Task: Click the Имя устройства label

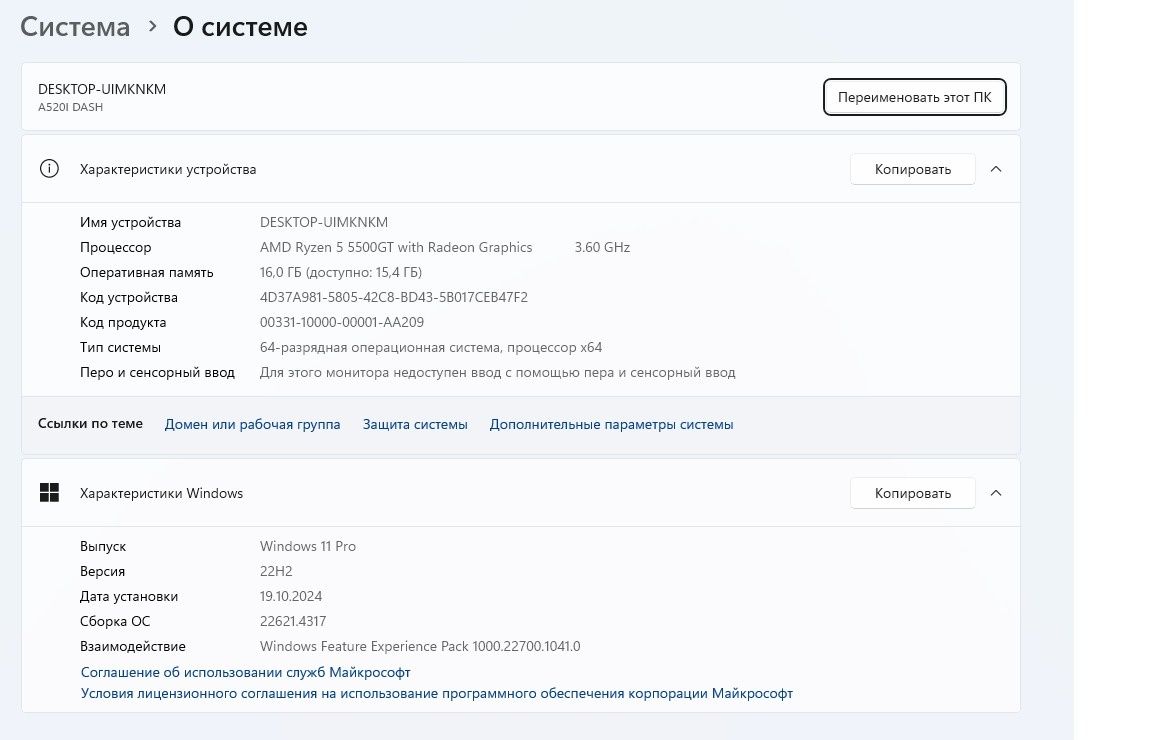Action: pos(130,222)
